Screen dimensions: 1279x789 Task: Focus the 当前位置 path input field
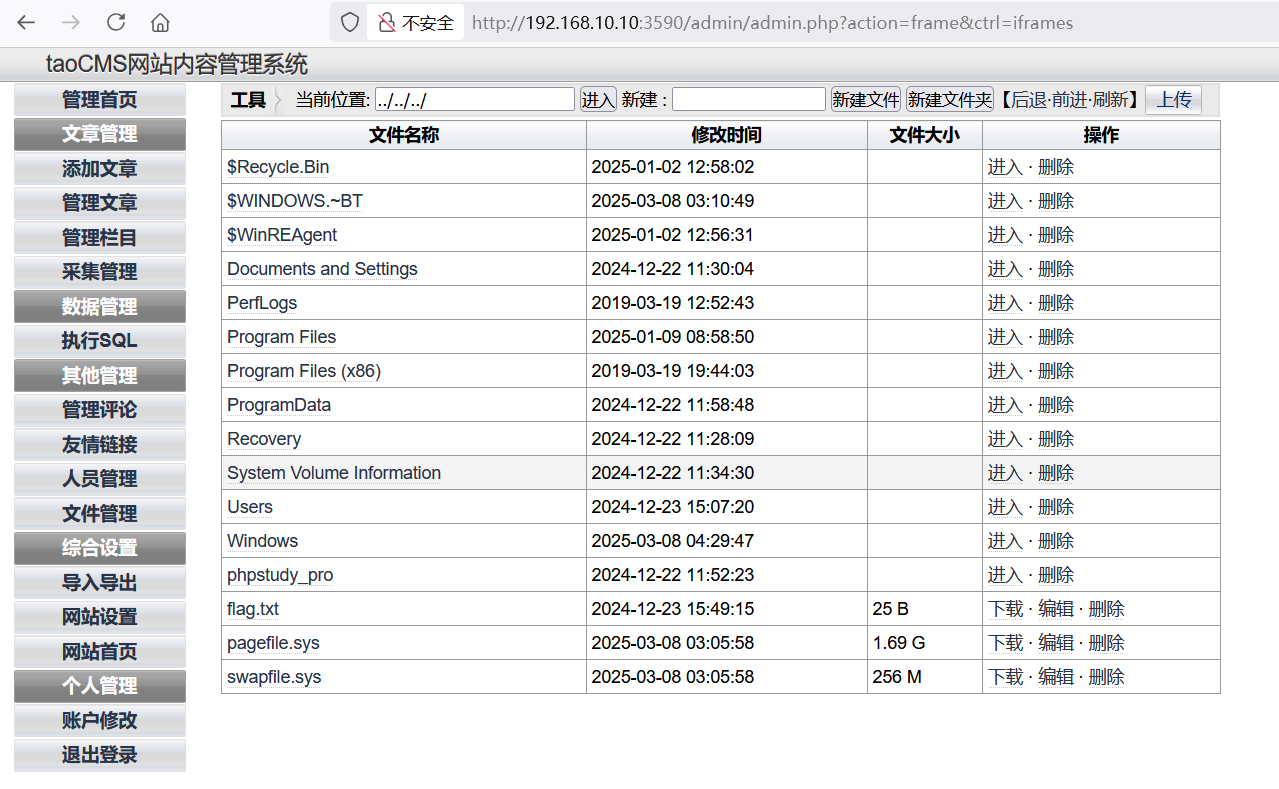[x=474, y=100]
